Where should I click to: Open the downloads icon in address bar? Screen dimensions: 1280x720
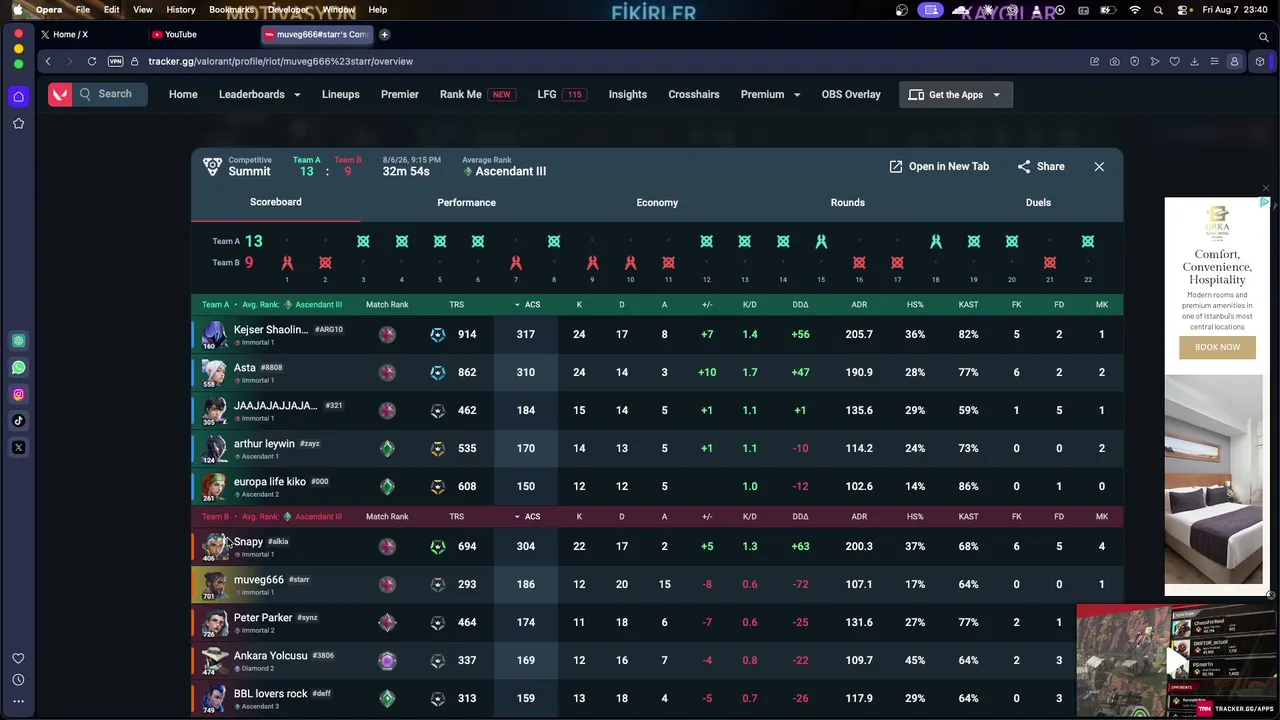1194,61
